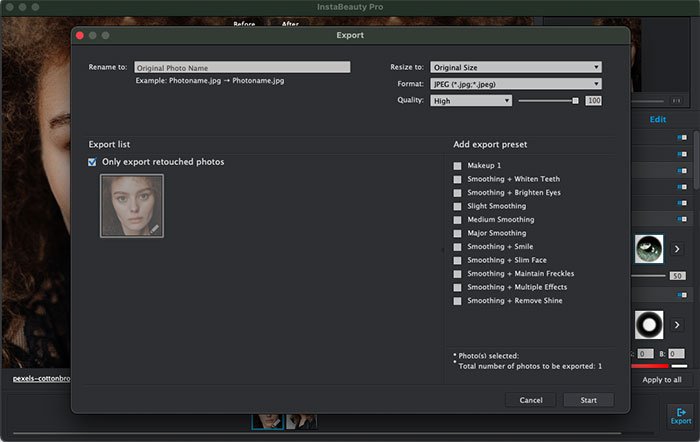The height and width of the screenshot is (442, 700).
Task: Click the white color bar in Edit panel
Action: click(679, 366)
